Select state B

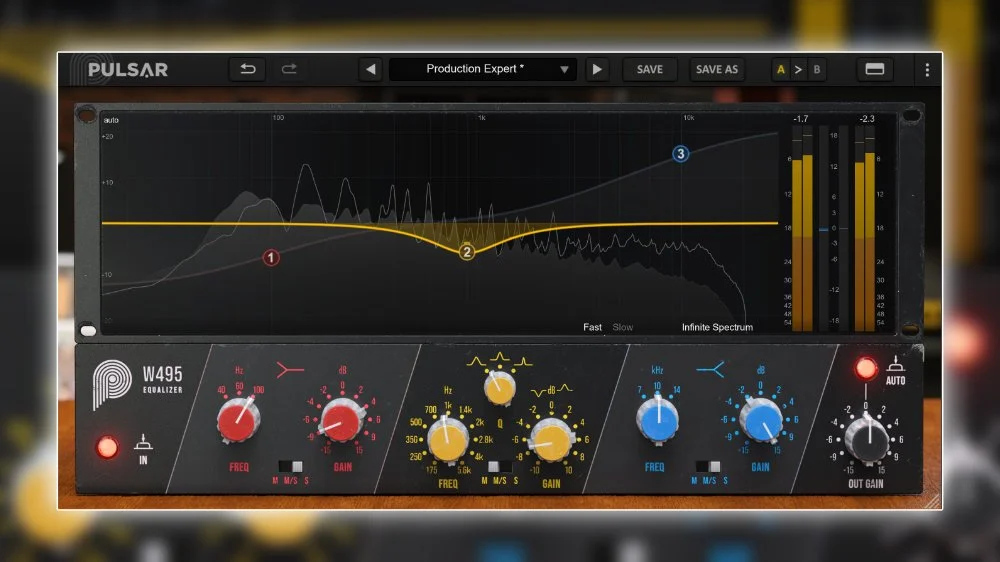(816, 69)
